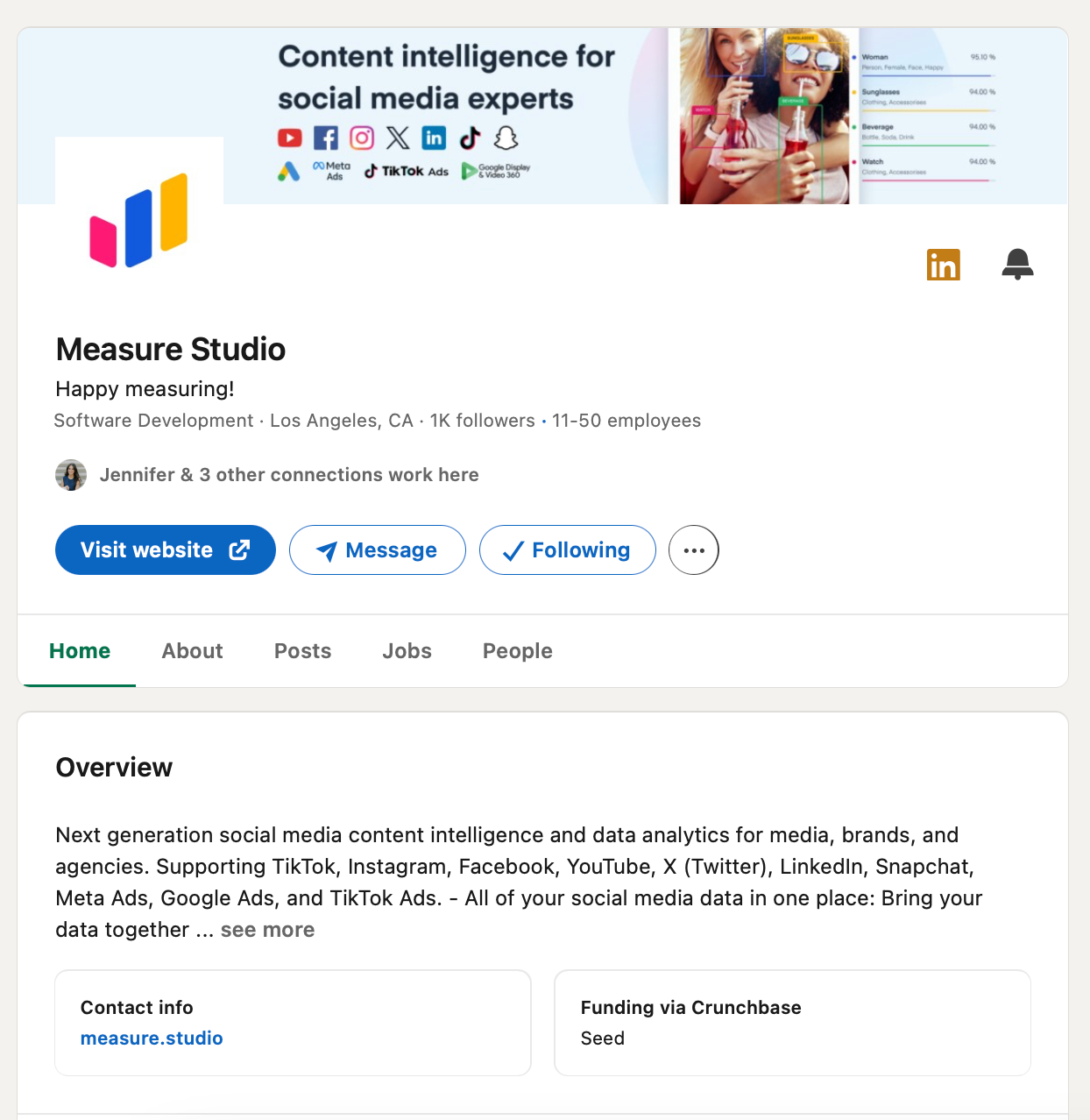Click the Google Ads logo in banner

[289, 172]
